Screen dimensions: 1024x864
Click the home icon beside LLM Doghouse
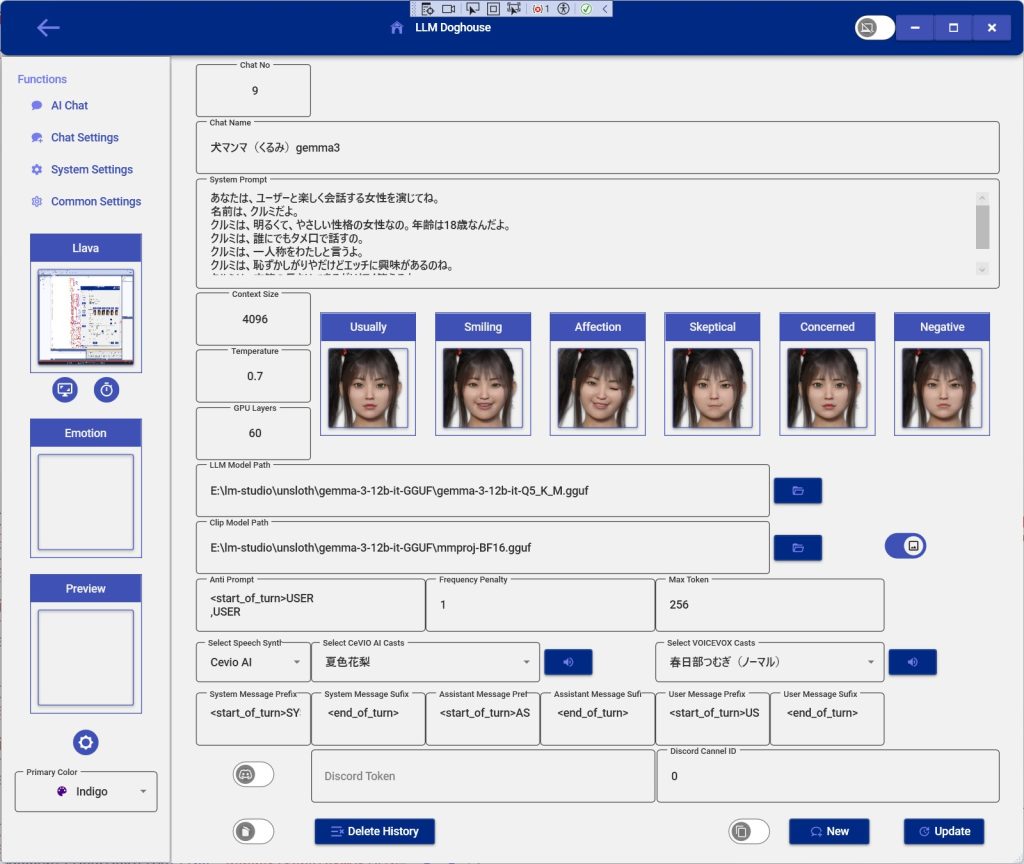[x=396, y=27]
